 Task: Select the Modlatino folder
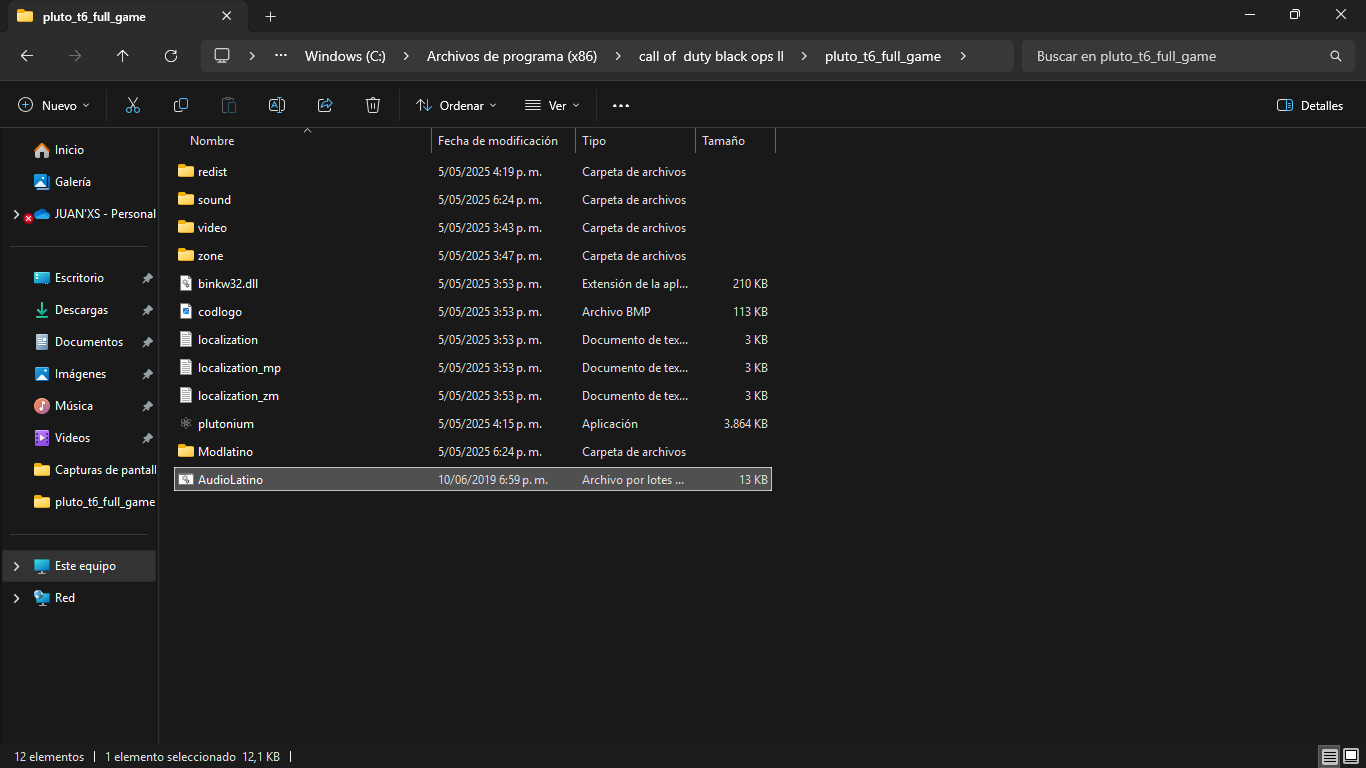tap(473, 452)
